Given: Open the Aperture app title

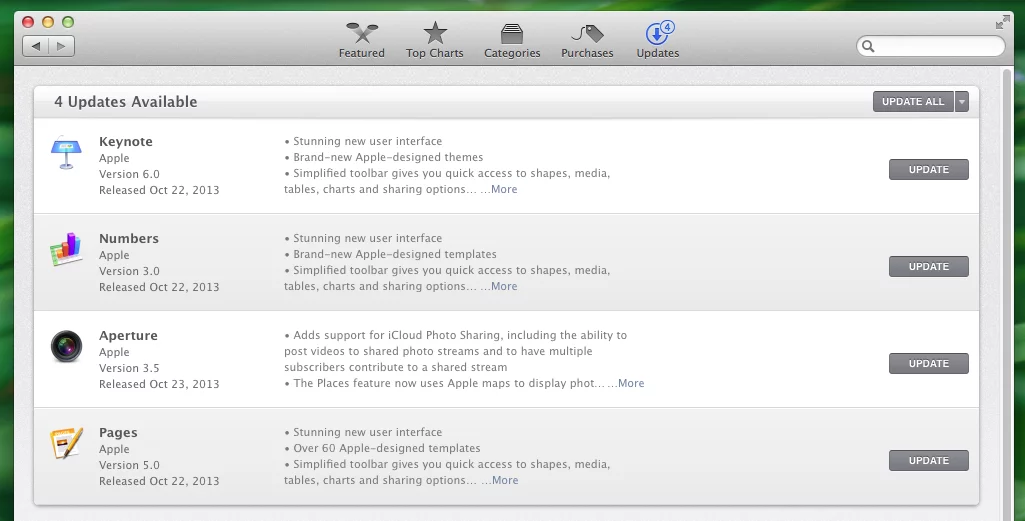Looking at the screenshot, I should [128, 335].
